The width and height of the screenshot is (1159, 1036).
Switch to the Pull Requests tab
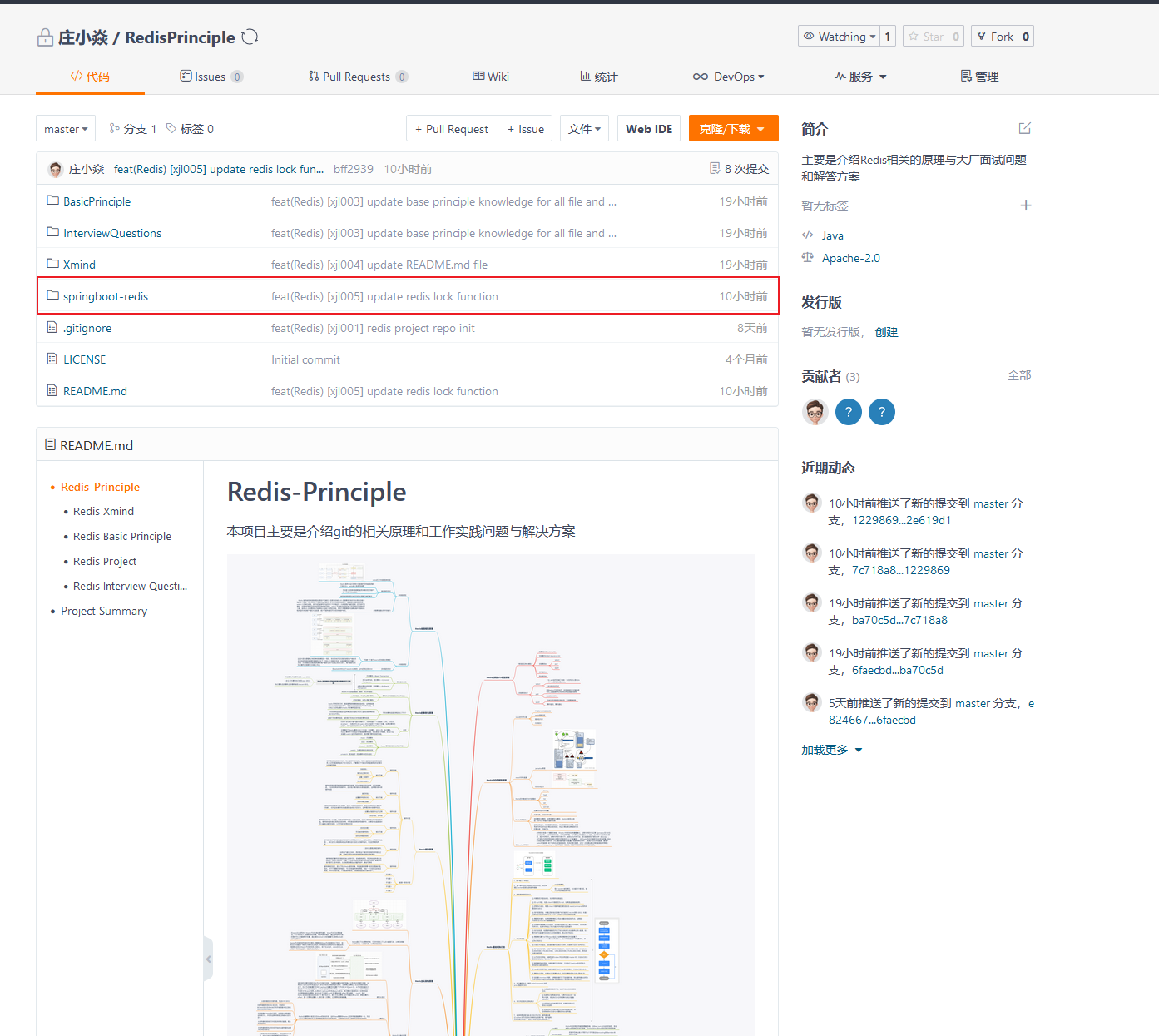(358, 77)
